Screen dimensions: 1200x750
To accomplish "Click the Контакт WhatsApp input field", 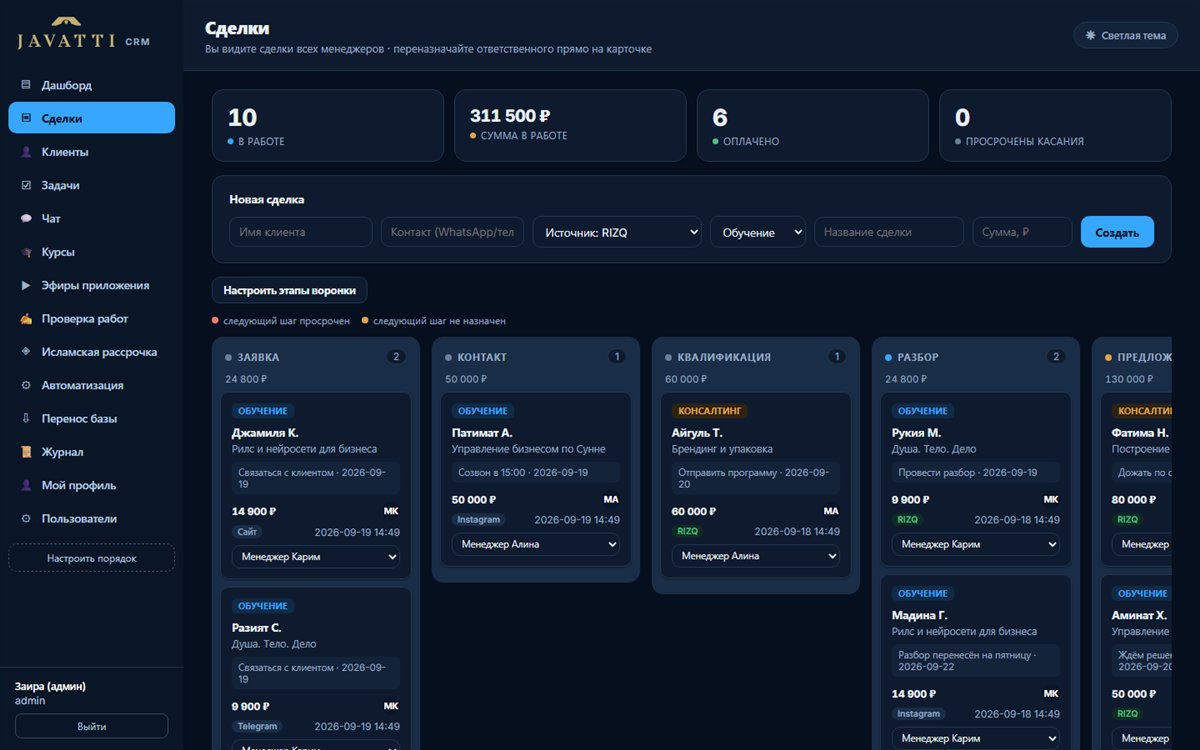I will 452,232.
